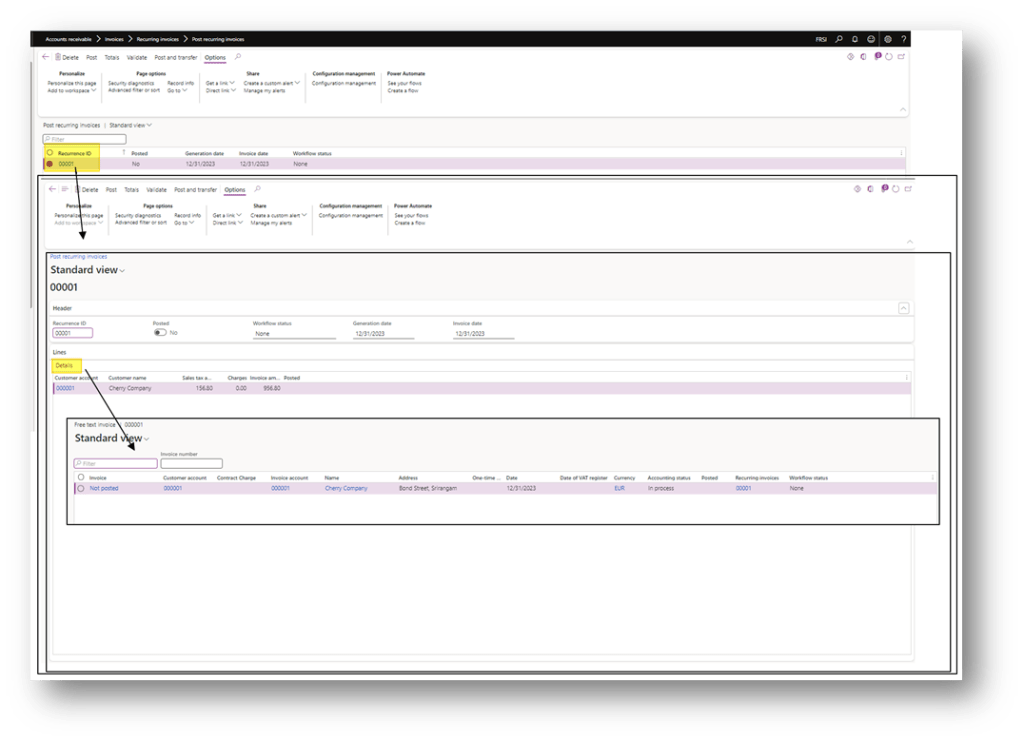Click the help question mark icon
Image resolution: width=1024 pixels, height=742 pixels.
coord(903,39)
